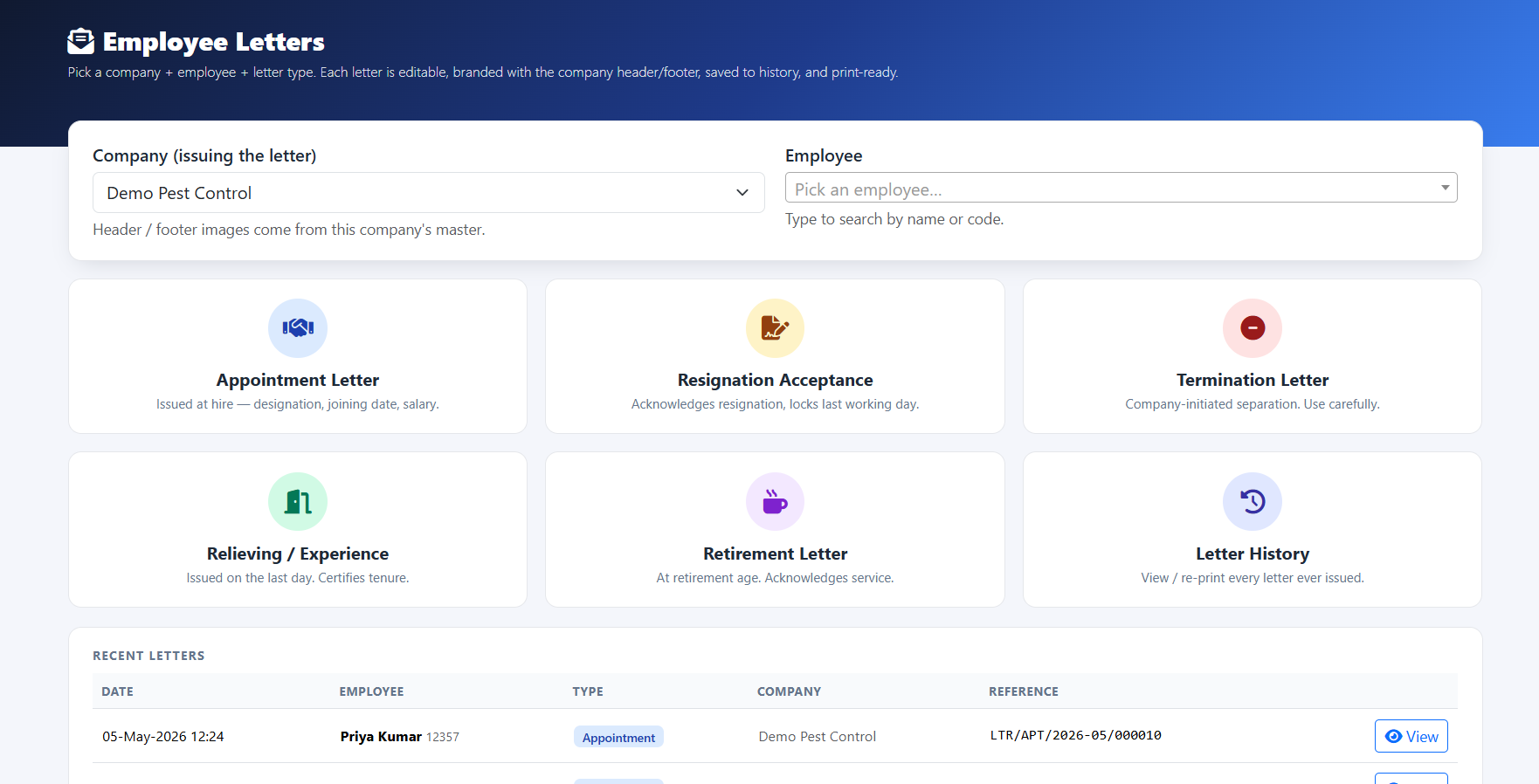Click the DATE column header
The height and width of the screenshot is (784, 1539).
pyautogui.click(x=117, y=691)
